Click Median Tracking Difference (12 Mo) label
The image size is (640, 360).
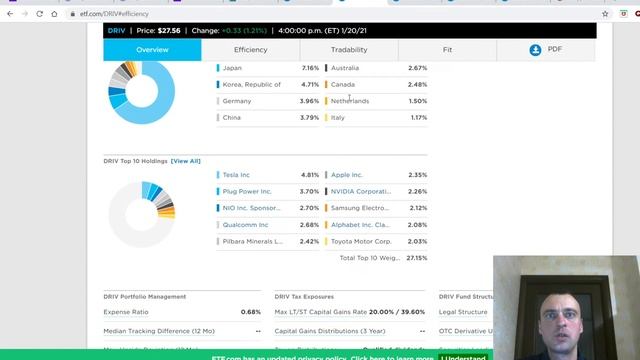[159, 331]
